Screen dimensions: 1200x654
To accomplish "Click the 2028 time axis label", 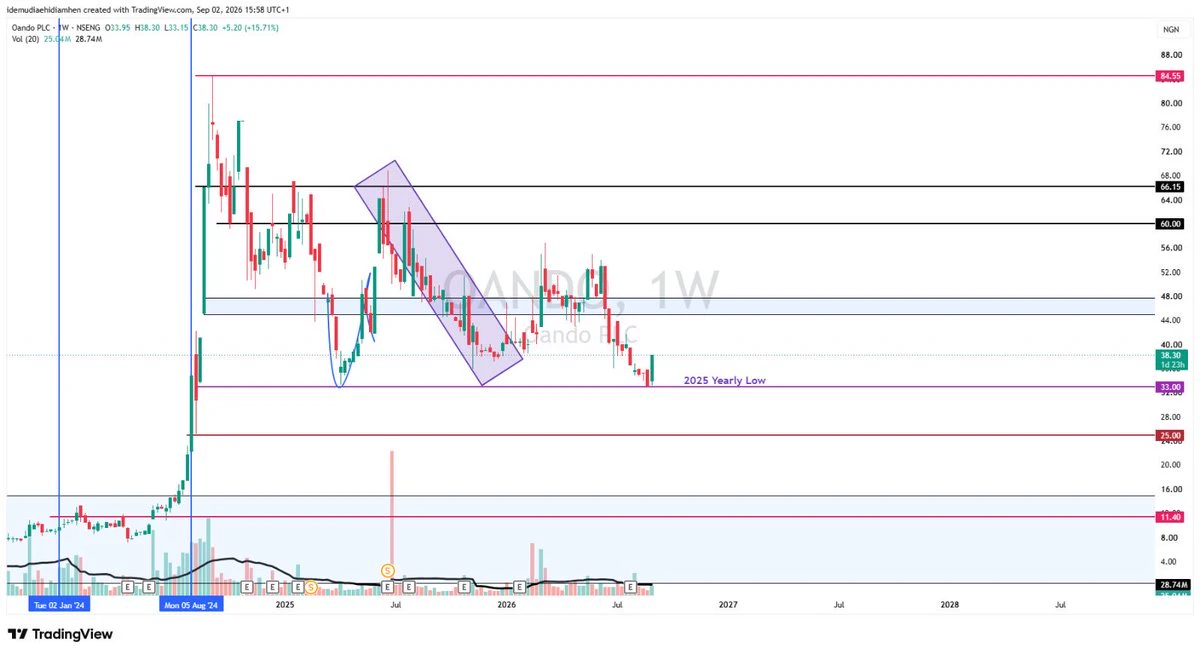I will click(949, 605).
